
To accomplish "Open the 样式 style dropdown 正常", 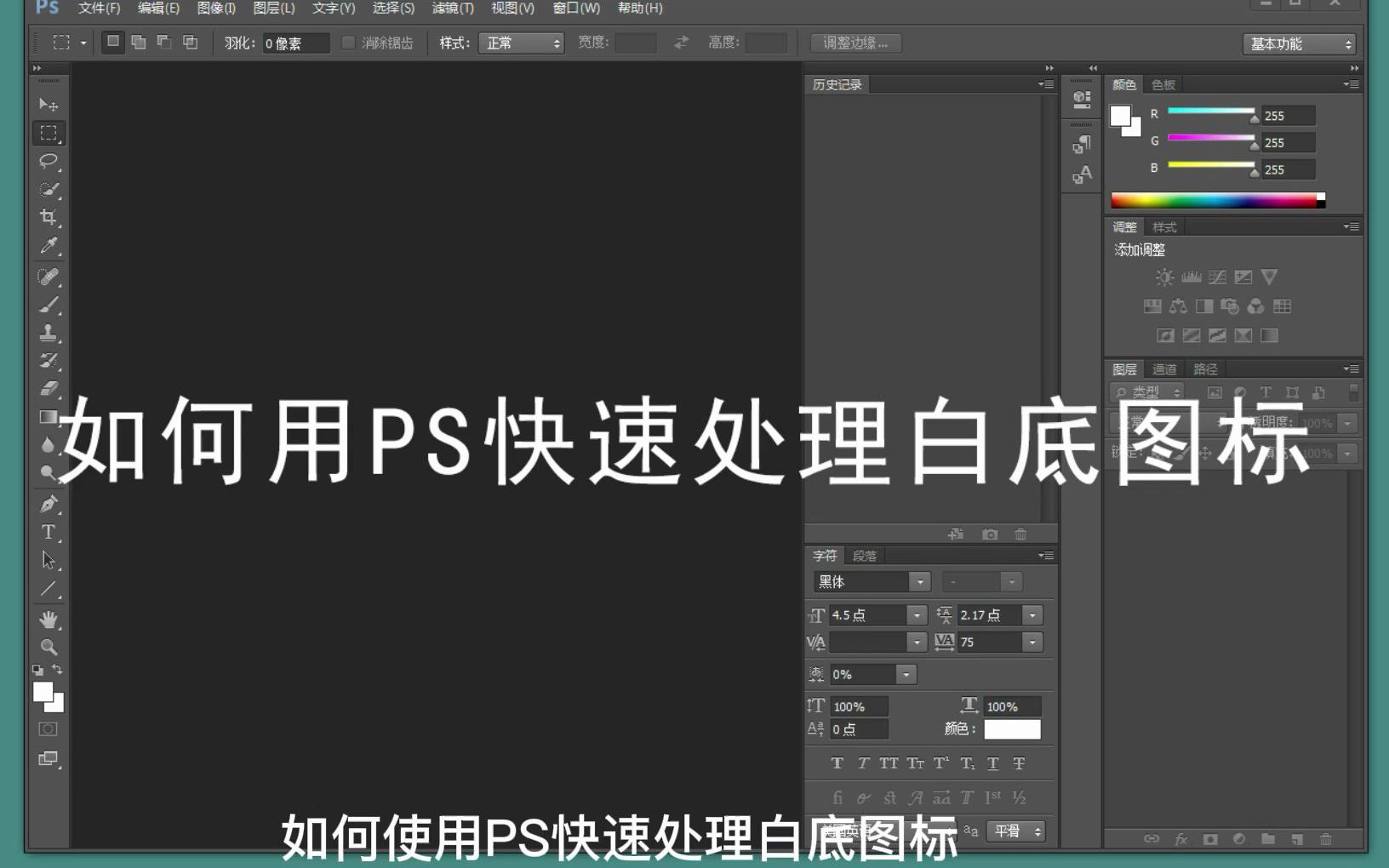I will (x=522, y=43).
